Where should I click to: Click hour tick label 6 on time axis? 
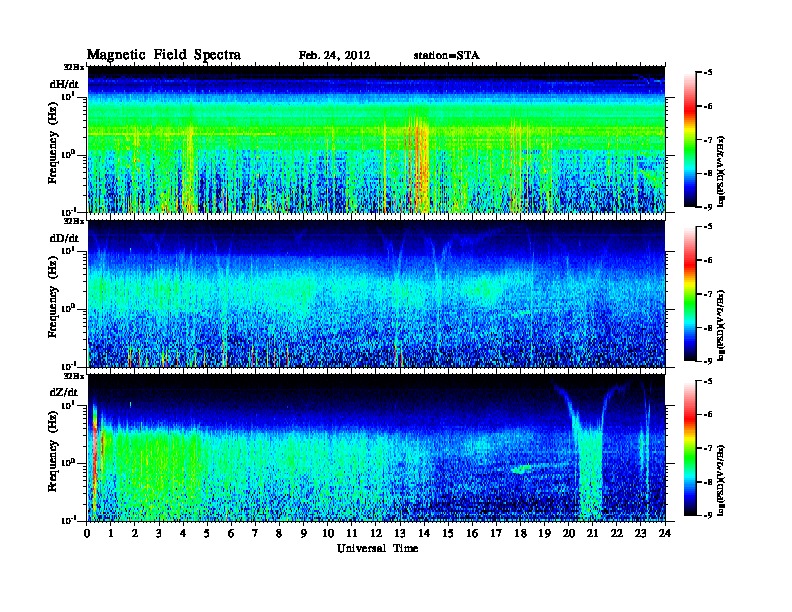click(231, 534)
